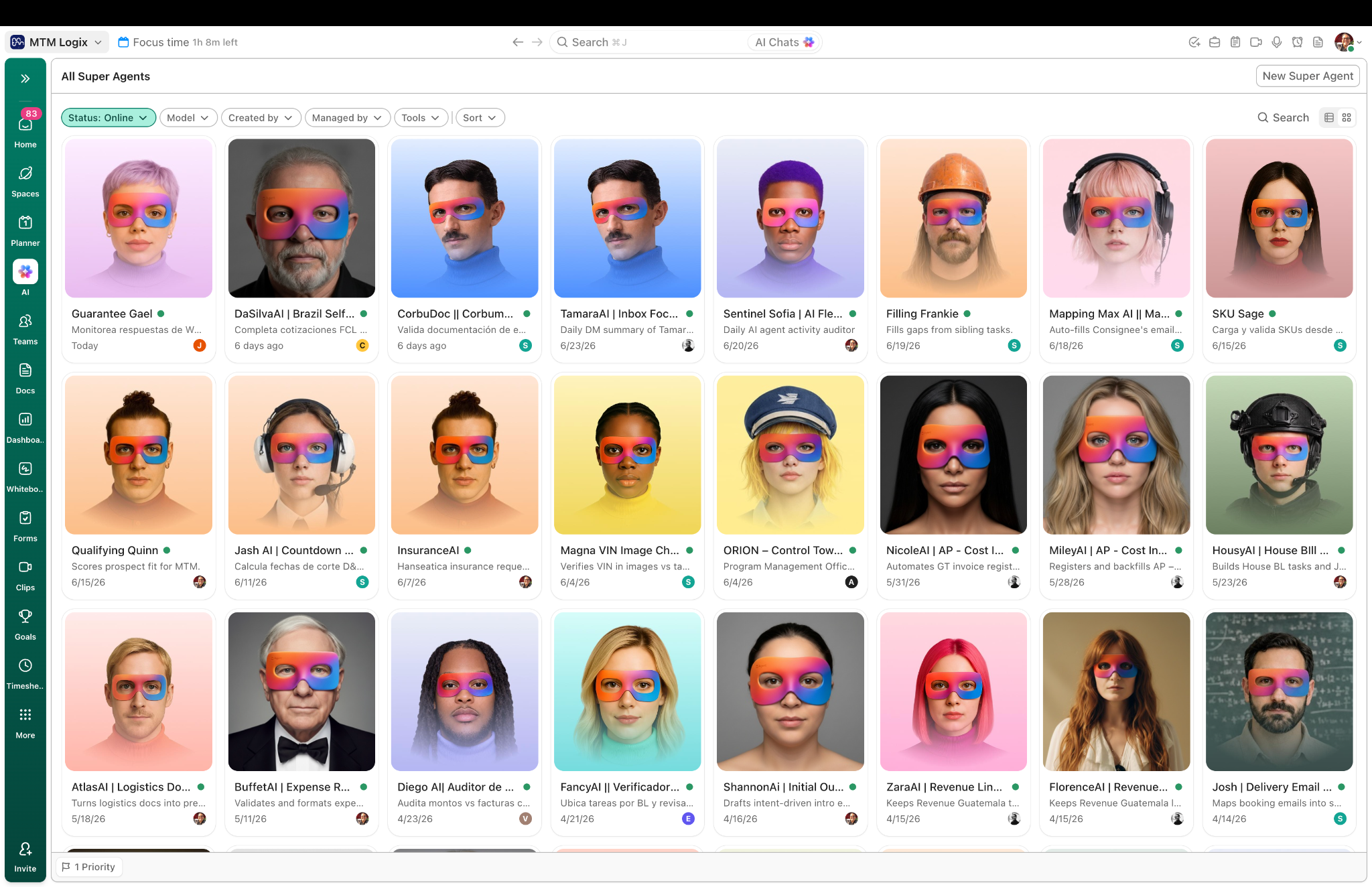
Task: Switch to list view layout
Action: pyautogui.click(x=1329, y=117)
